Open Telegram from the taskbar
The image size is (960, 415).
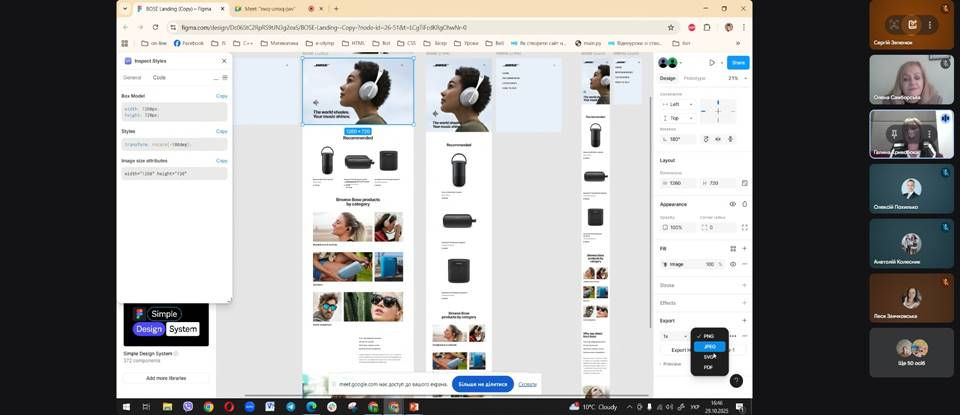(x=290, y=406)
